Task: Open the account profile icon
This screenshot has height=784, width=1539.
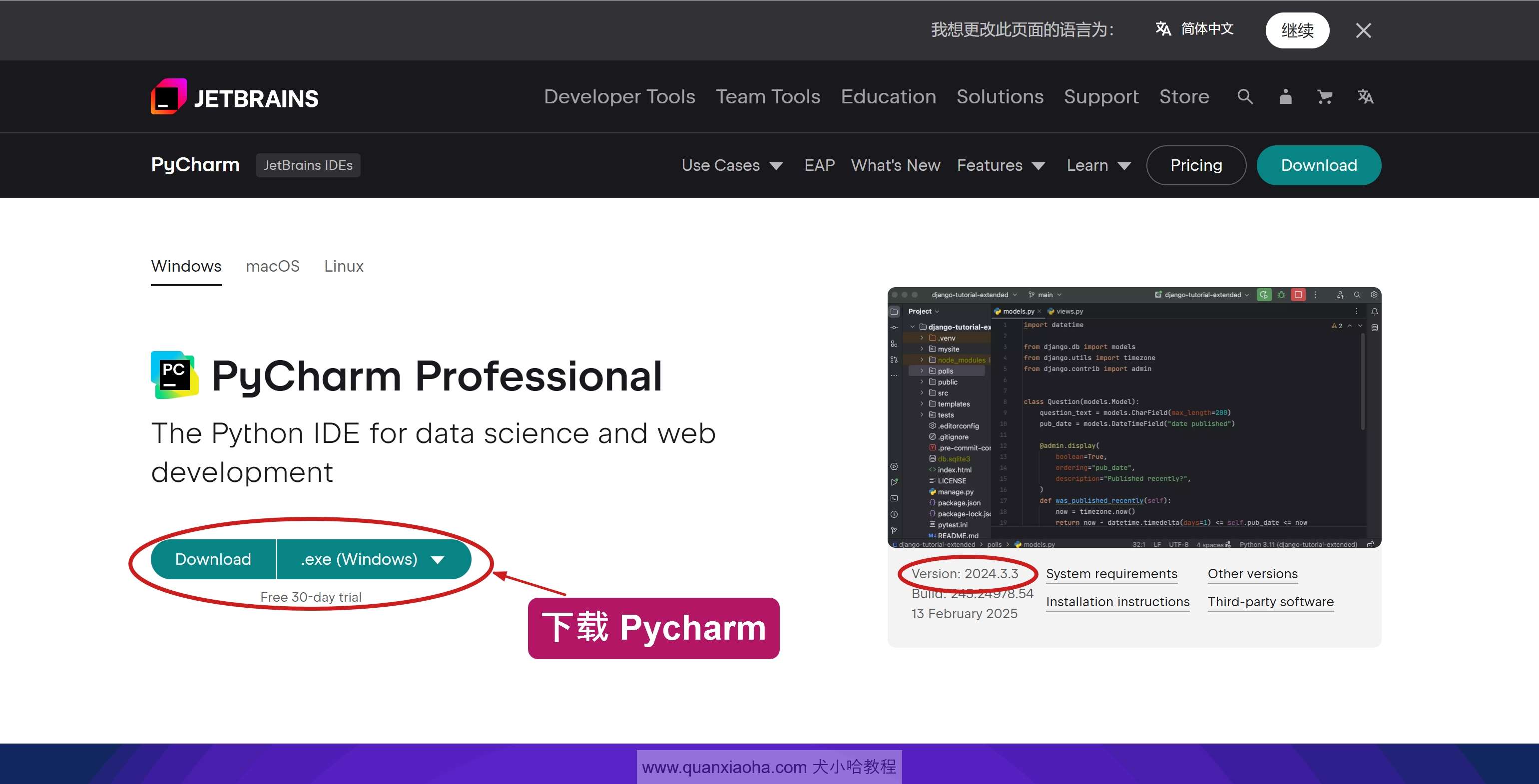Action: [1286, 96]
